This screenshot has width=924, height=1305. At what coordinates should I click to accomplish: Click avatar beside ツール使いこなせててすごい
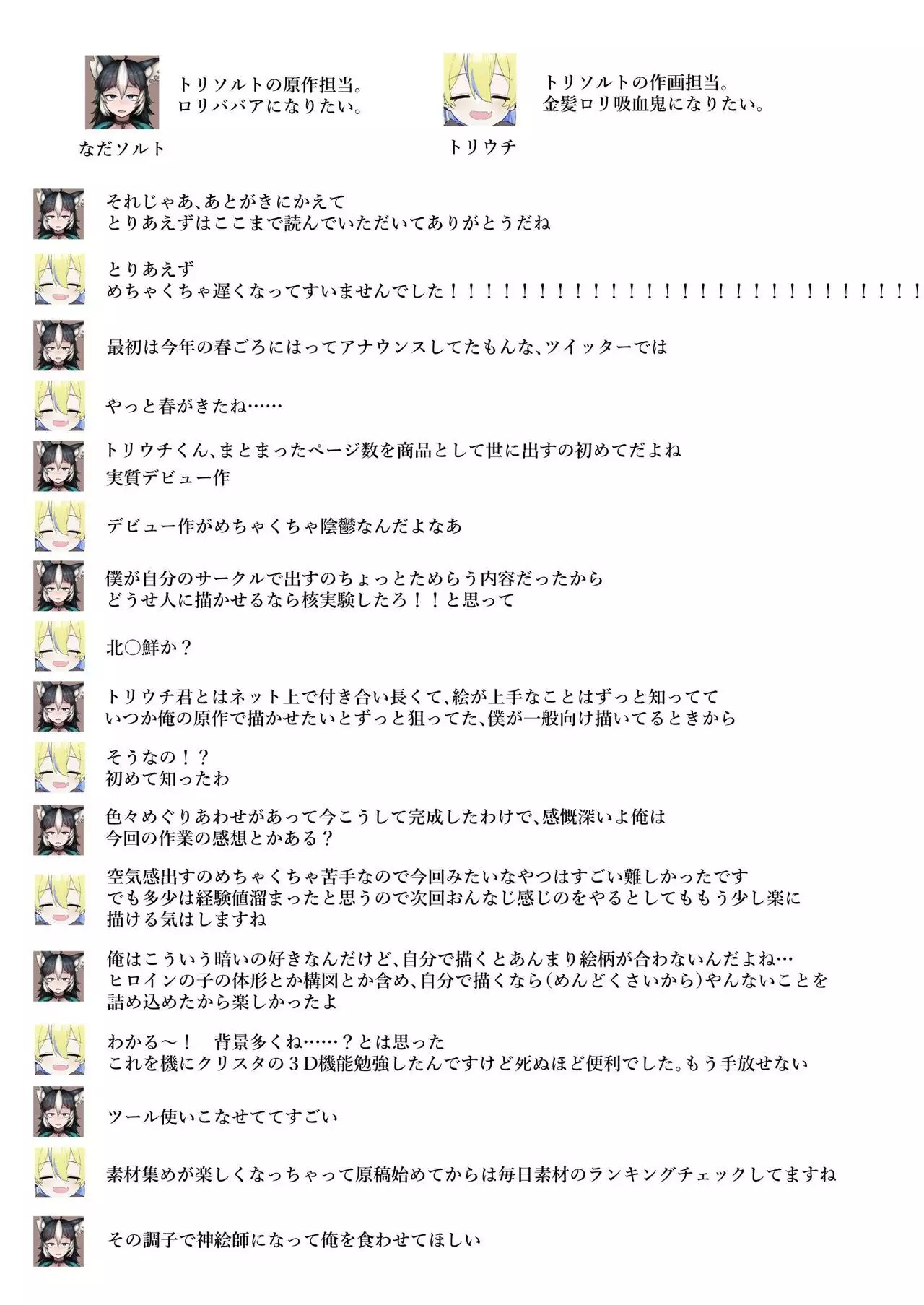(58, 1111)
